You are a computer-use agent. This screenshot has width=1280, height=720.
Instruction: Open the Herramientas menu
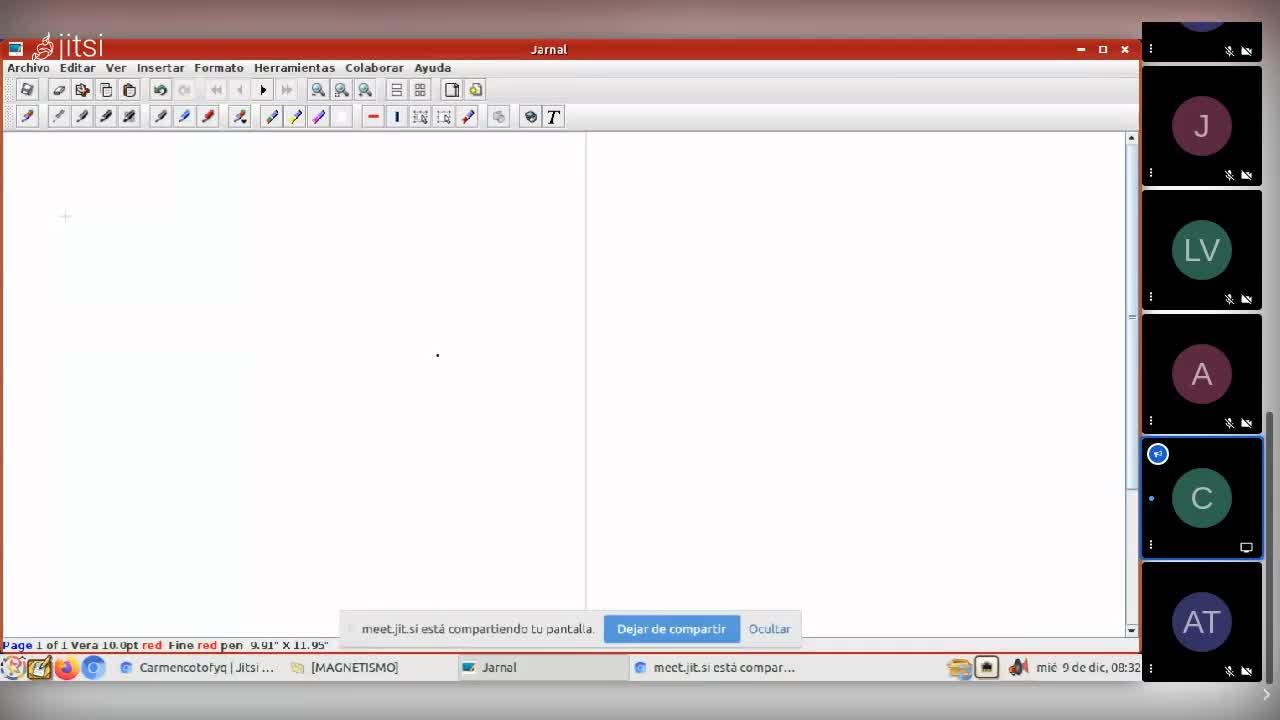point(294,68)
